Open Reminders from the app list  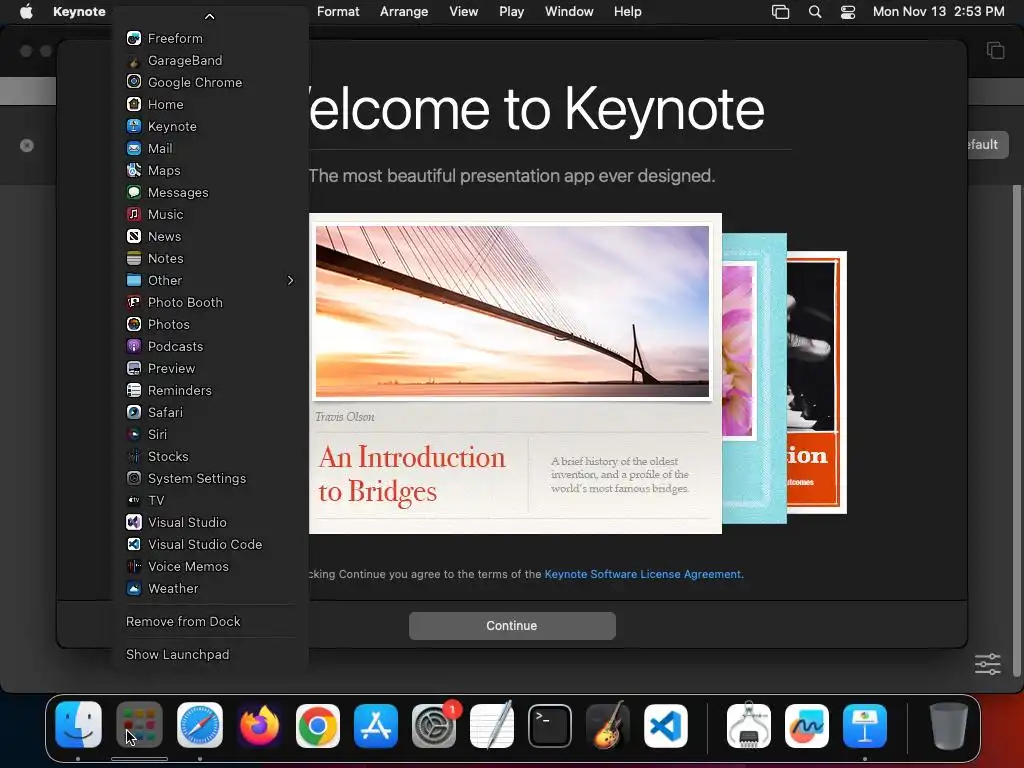point(210,391)
